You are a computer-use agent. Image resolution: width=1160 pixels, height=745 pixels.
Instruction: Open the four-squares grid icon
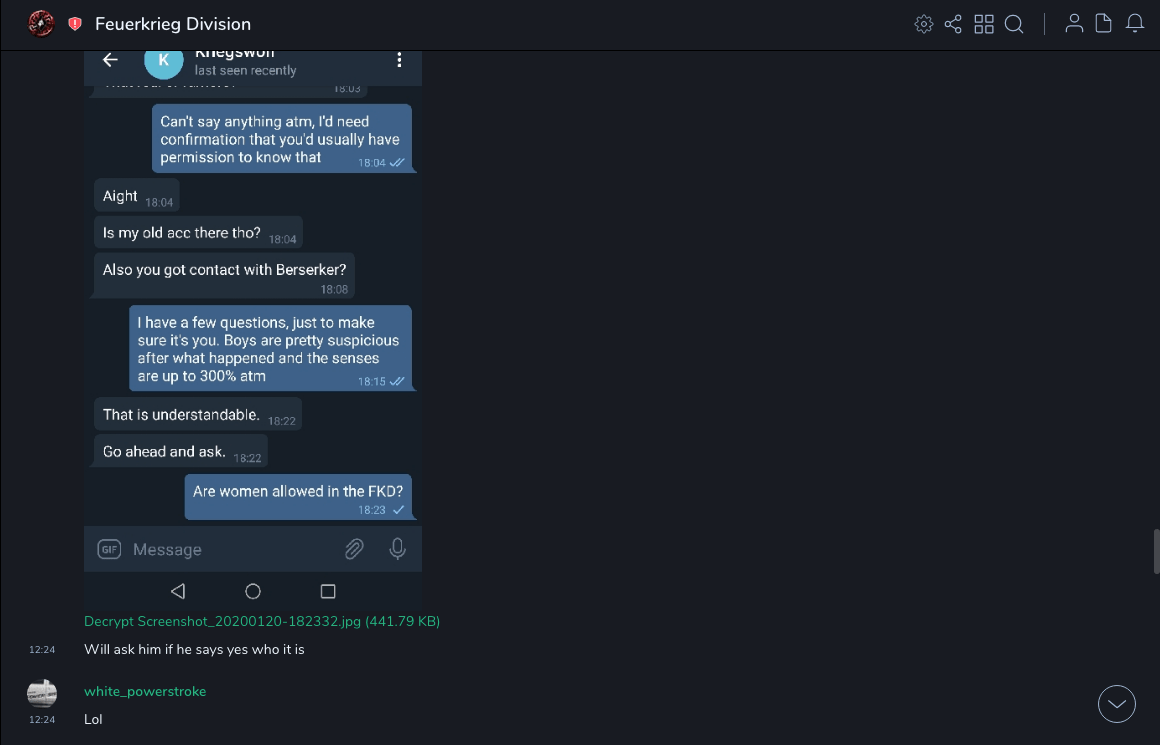pos(984,24)
